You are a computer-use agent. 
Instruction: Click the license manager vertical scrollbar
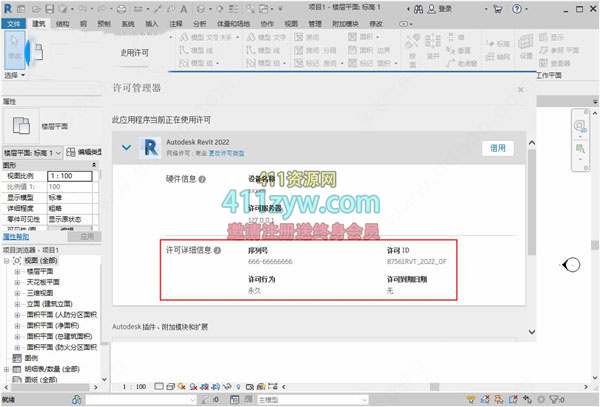530,200
